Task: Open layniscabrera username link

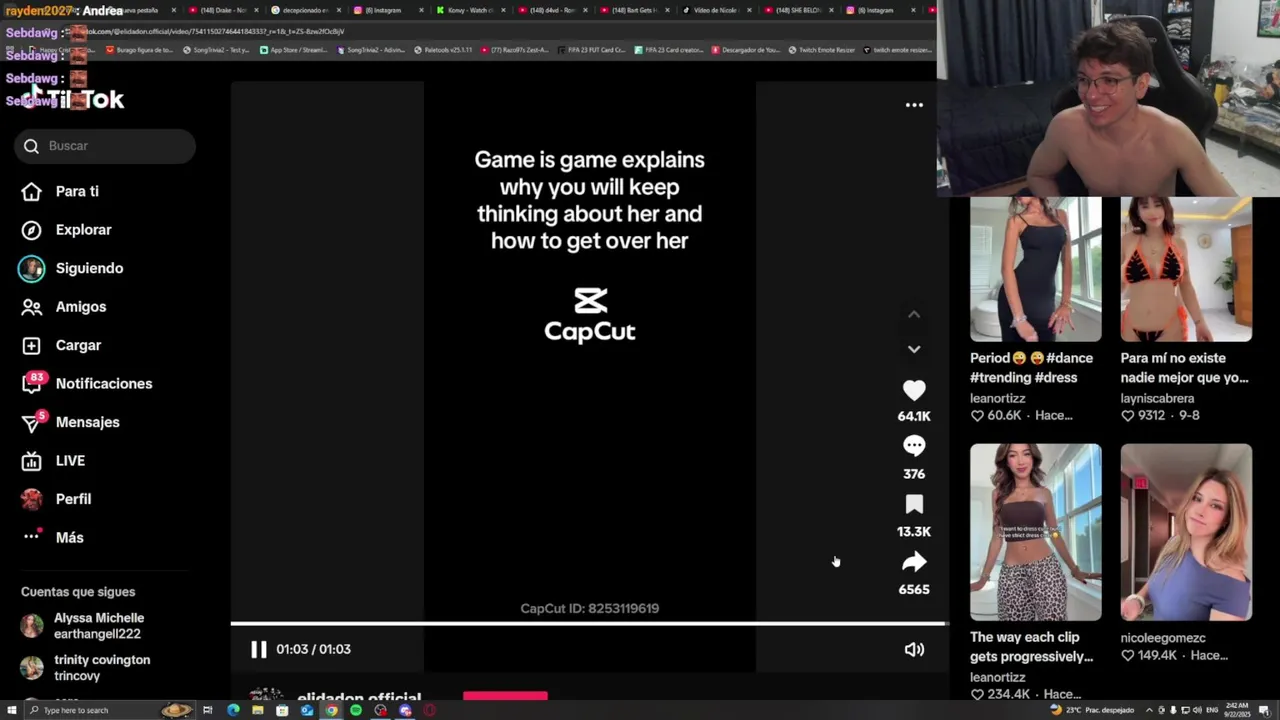Action: pyautogui.click(x=1157, y=398)
